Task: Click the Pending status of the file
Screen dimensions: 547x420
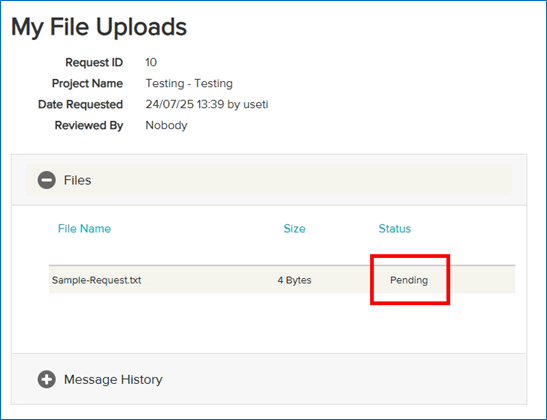Action: point(409,280)
